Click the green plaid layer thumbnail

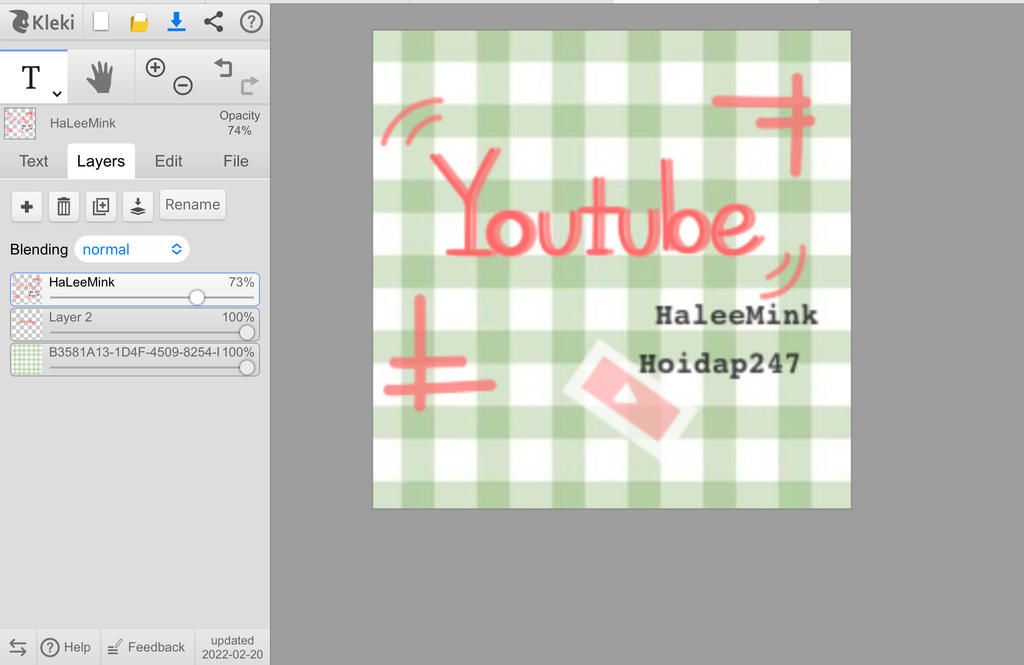[27, 359]
